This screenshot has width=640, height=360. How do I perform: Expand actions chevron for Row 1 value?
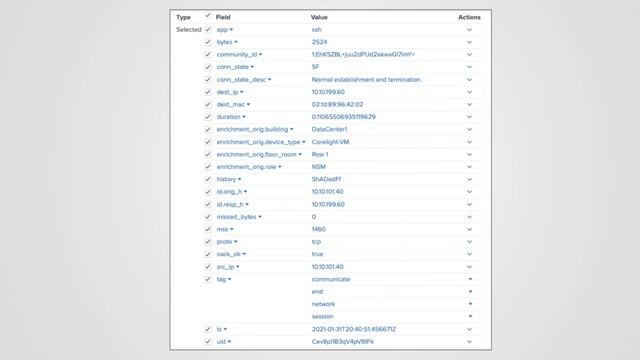tap(469, 154)
